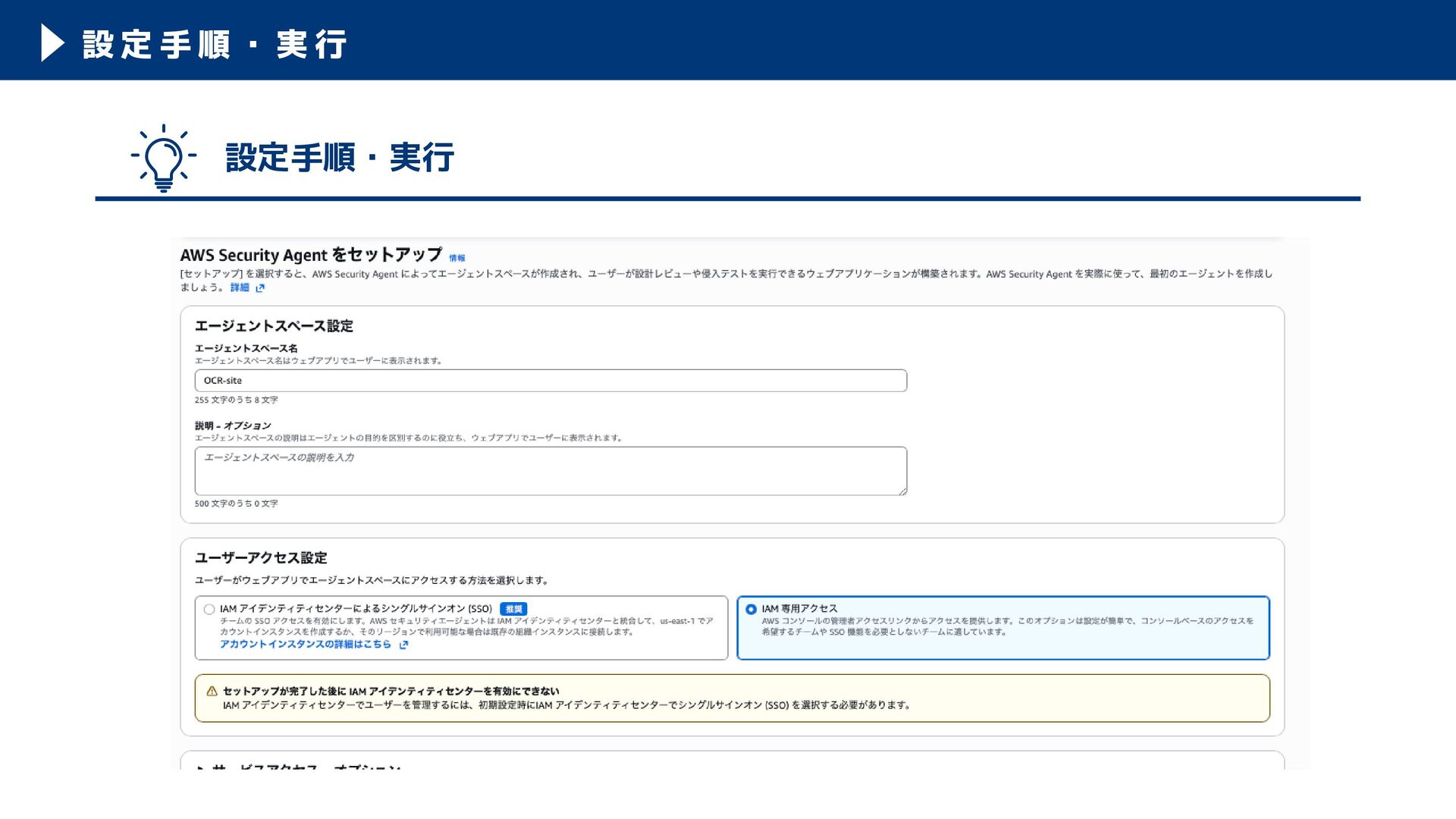Image resolution: width=1456 pixels, height=819 pixels.
Task: Open アカウントインスタンスの詳細はこちら link
Action: [x=306, y=644]
